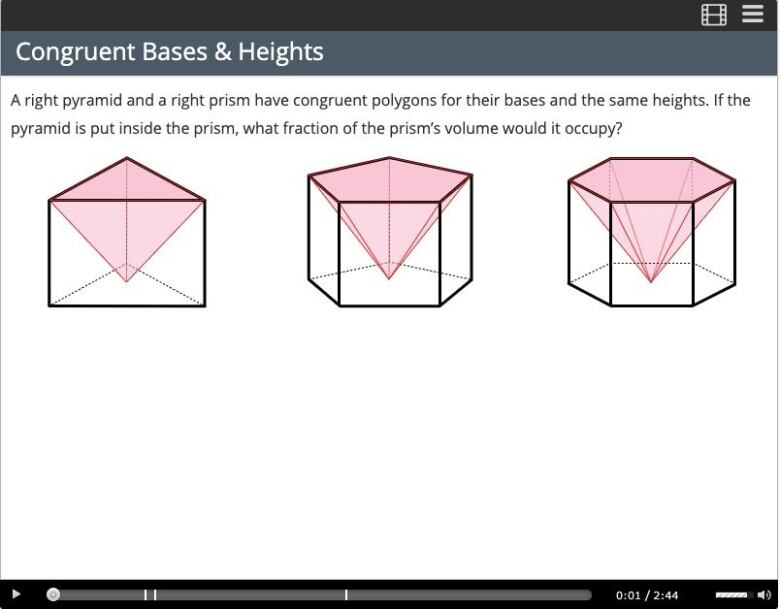The image size is (780, 609).
Task: Select the pentagonal prism diagram
Action: coord(390,232)
